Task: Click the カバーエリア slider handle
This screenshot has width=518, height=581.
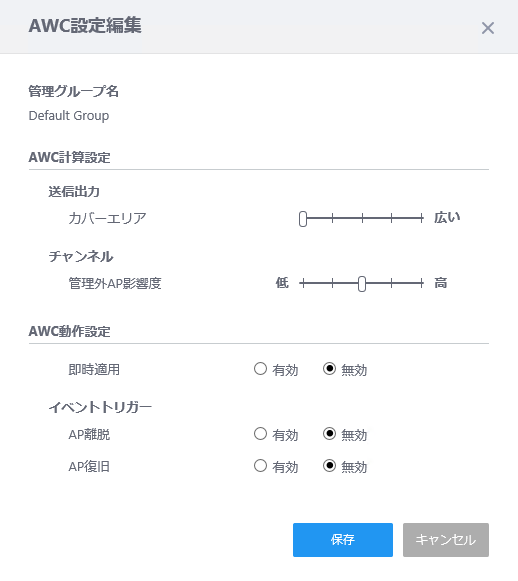Action: (x=303, y=219)
